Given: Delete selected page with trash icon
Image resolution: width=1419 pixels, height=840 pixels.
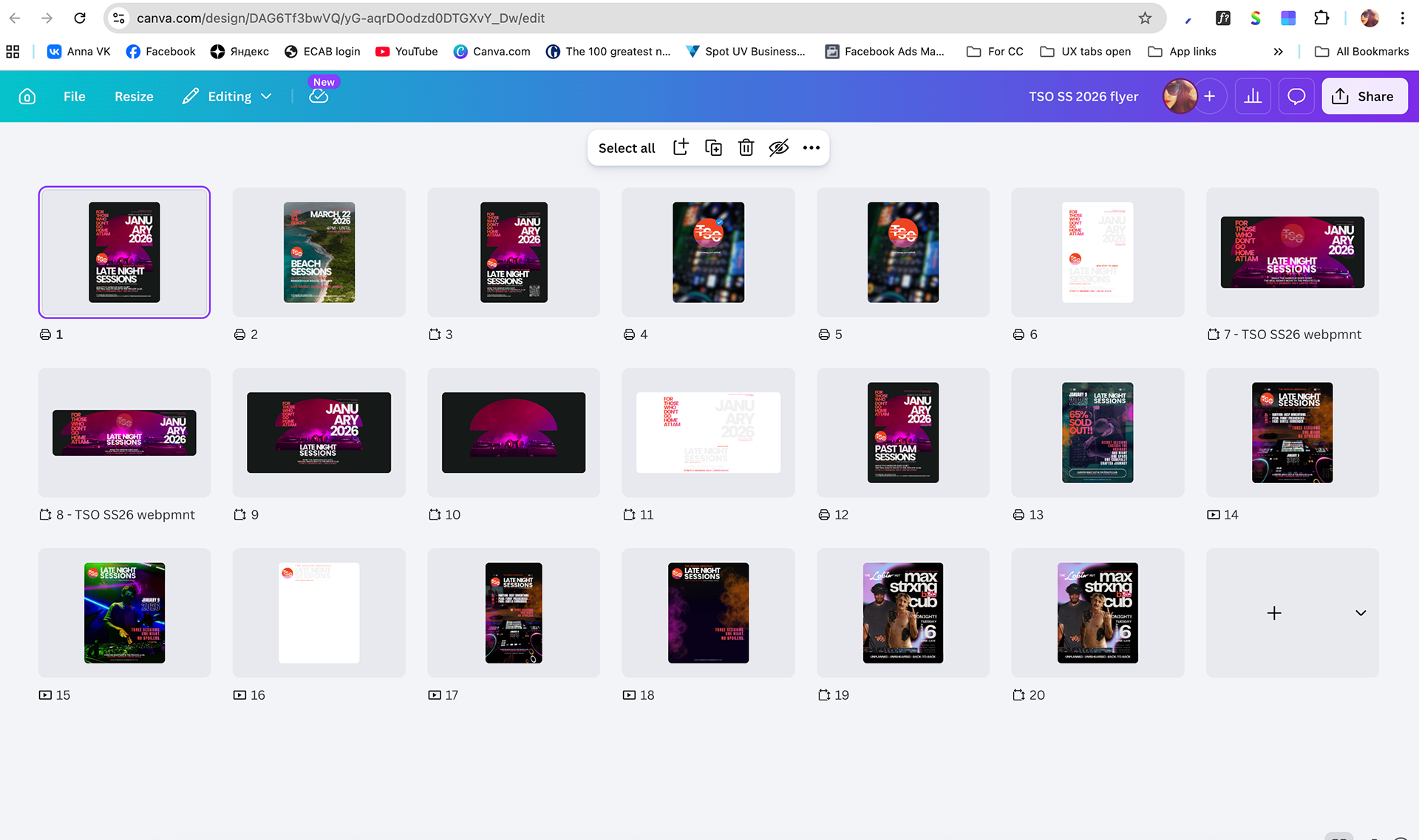Looking at the screenshot, I should coord(746,148).
